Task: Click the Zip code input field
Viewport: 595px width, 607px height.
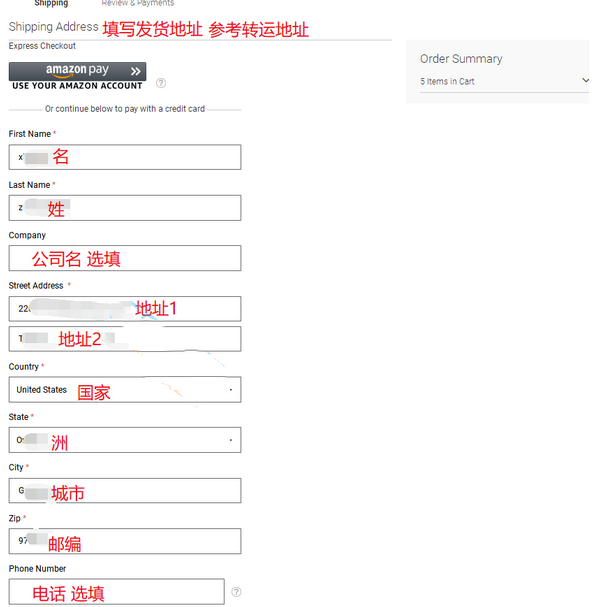Action: [x=125, y=541]
